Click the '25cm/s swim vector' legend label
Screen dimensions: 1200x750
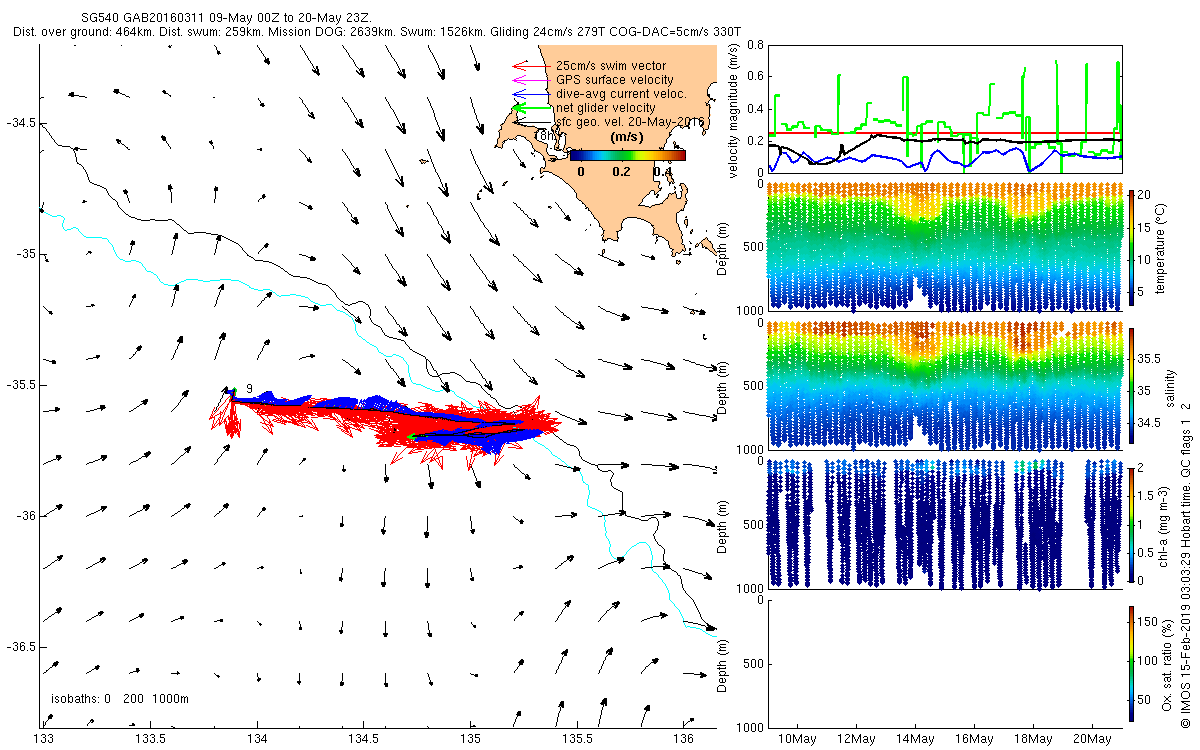pyautogui.click(x=611, y=66)
